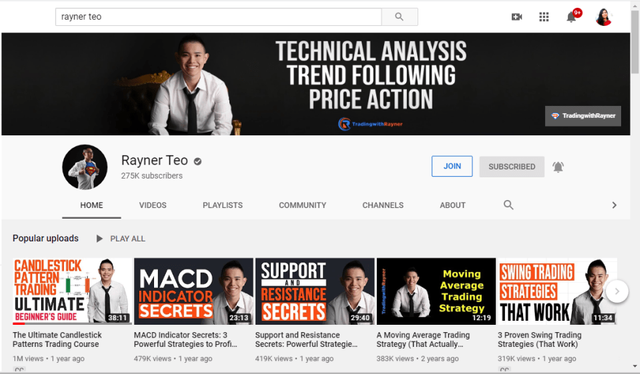The image size is (640, 374).
Task: Open the account avatar menu
Action: tap(604, 17)
